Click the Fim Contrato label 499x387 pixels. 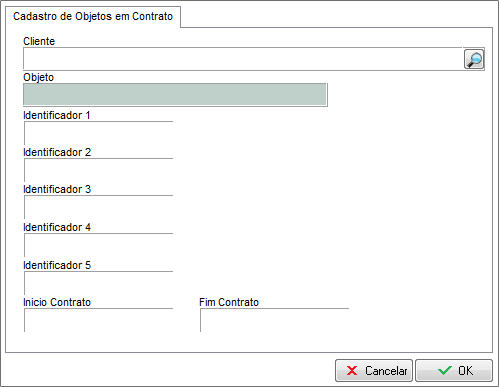[x=229, y=302]
